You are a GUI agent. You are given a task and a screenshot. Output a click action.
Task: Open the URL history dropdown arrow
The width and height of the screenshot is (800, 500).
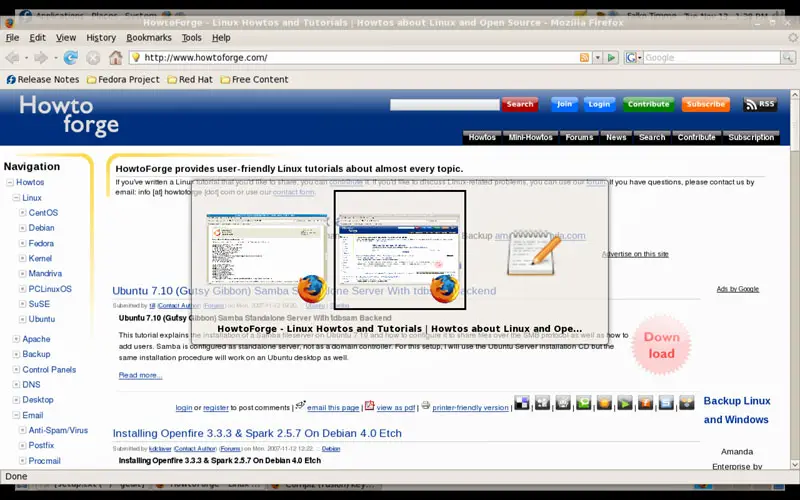(x=597, y=58)
